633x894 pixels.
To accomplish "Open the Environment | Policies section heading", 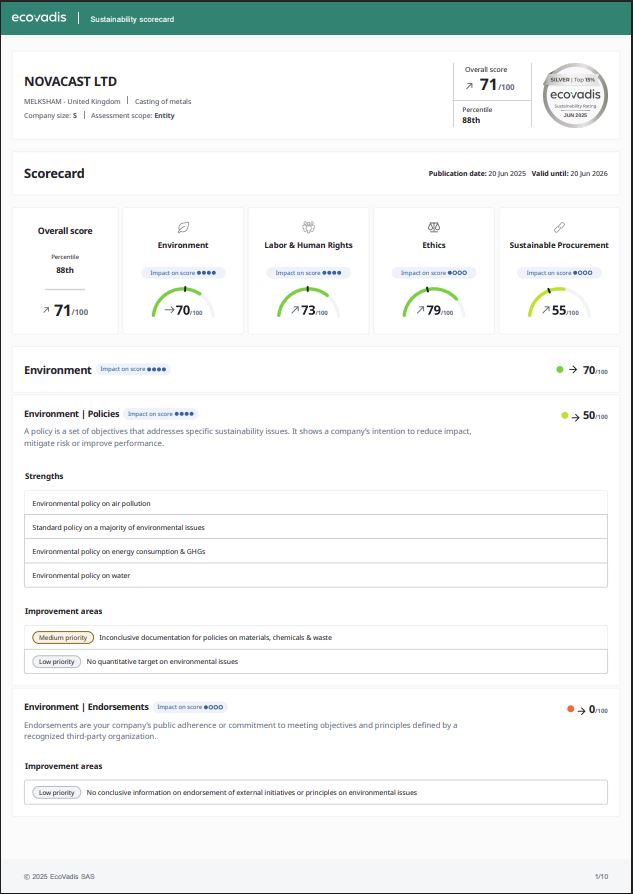I will tap(72, 413).
